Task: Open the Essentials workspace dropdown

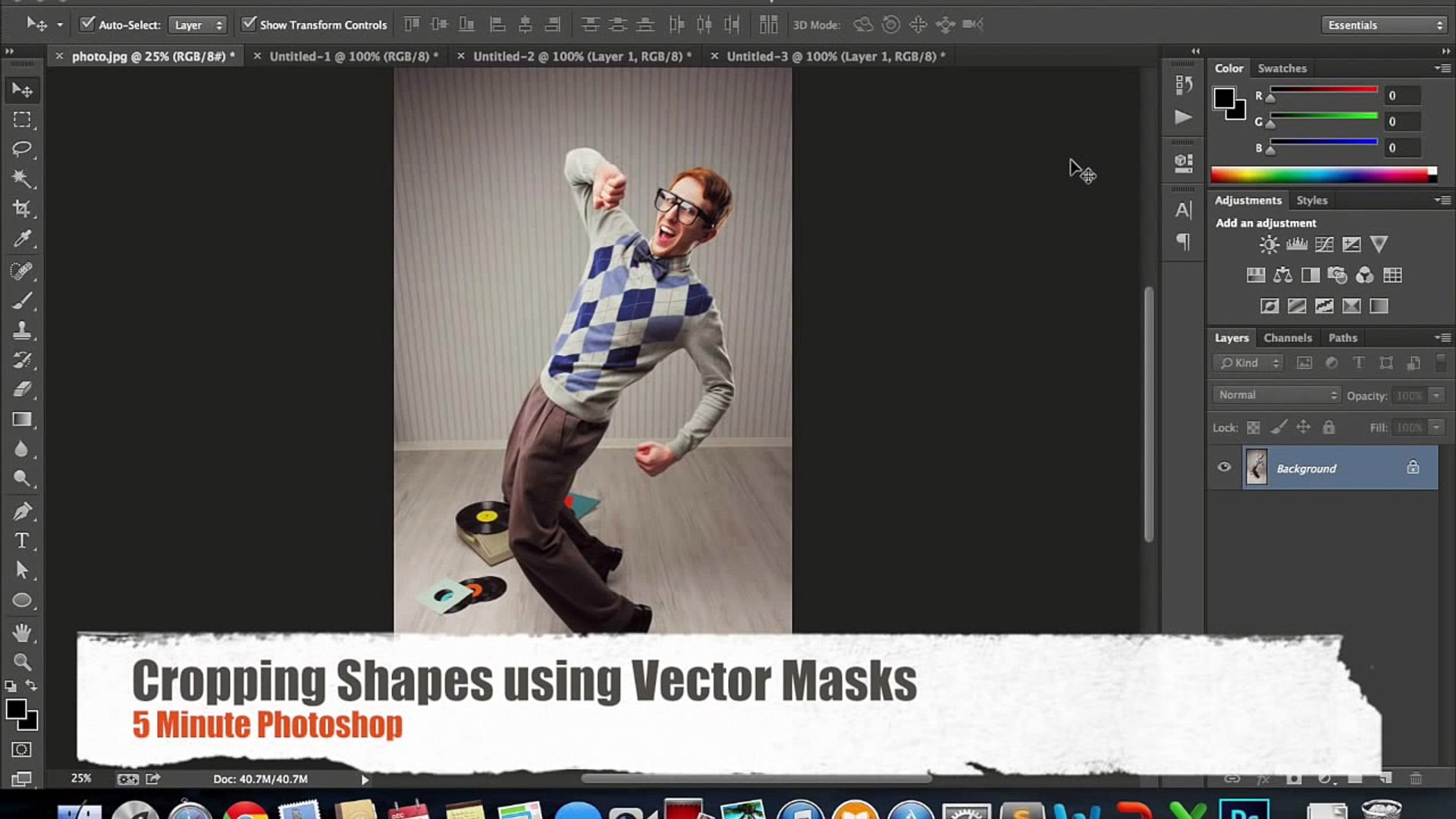Action: click(x=1385, y=25)
